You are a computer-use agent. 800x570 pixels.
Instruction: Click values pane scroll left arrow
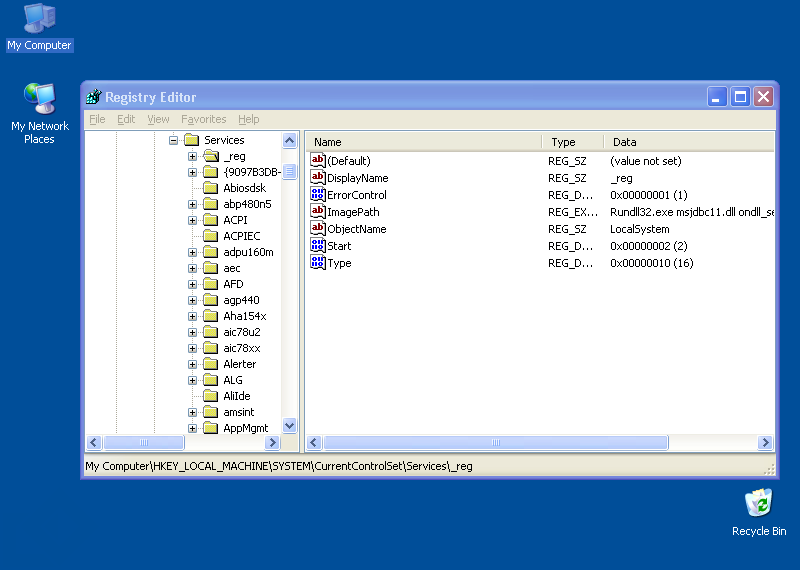314,442
